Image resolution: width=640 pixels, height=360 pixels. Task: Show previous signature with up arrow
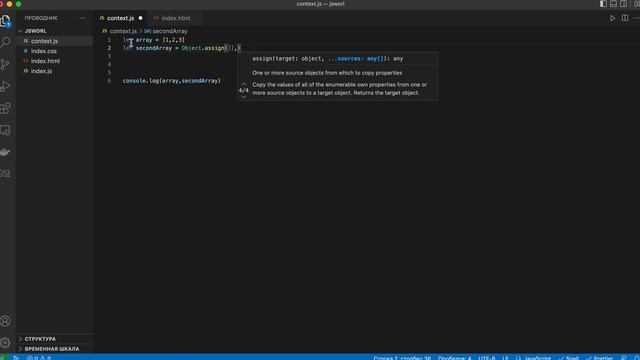click(244, 84)
